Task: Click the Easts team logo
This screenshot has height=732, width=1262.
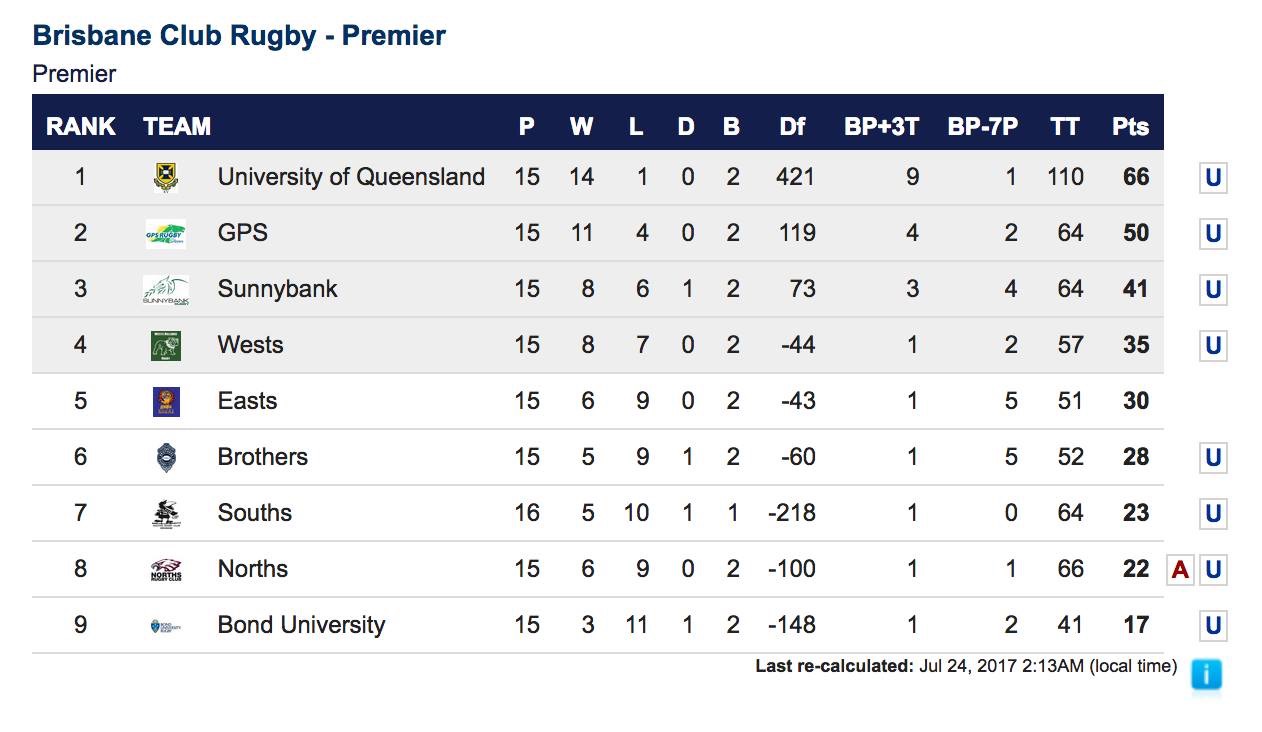Action: click(x=165, y=402)
